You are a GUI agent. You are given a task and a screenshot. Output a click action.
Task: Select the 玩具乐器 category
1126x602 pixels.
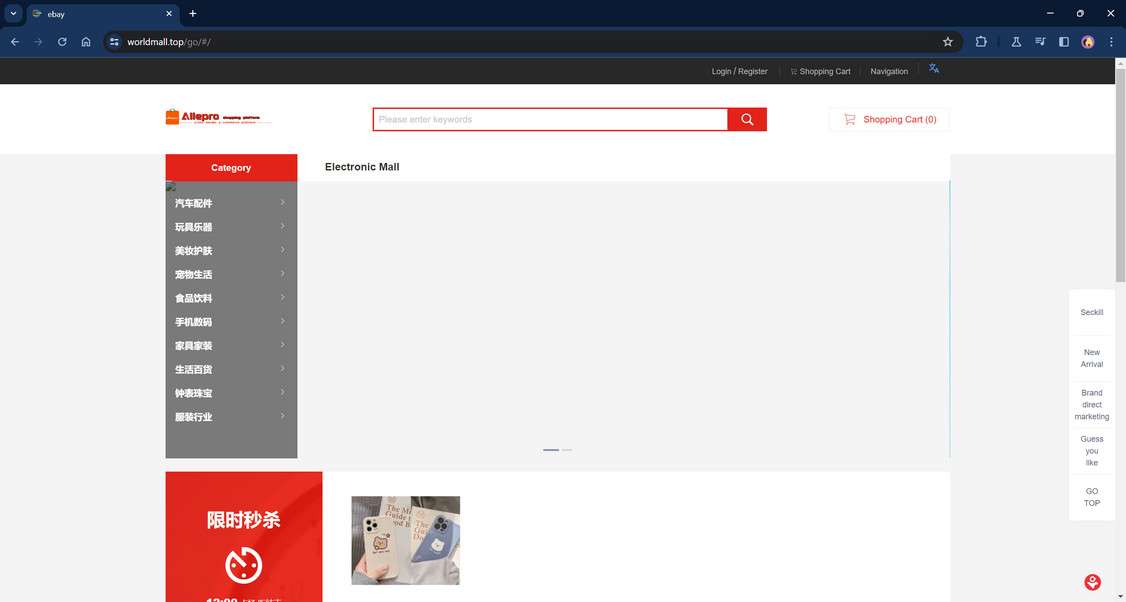click(194, 227)
